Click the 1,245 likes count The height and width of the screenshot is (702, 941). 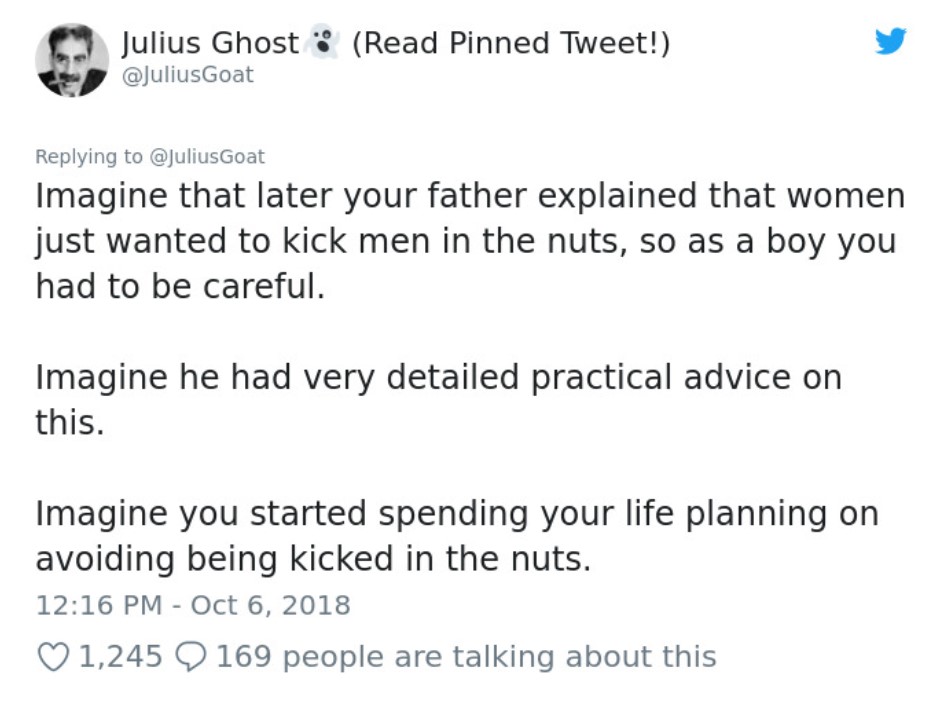[121, 656]
